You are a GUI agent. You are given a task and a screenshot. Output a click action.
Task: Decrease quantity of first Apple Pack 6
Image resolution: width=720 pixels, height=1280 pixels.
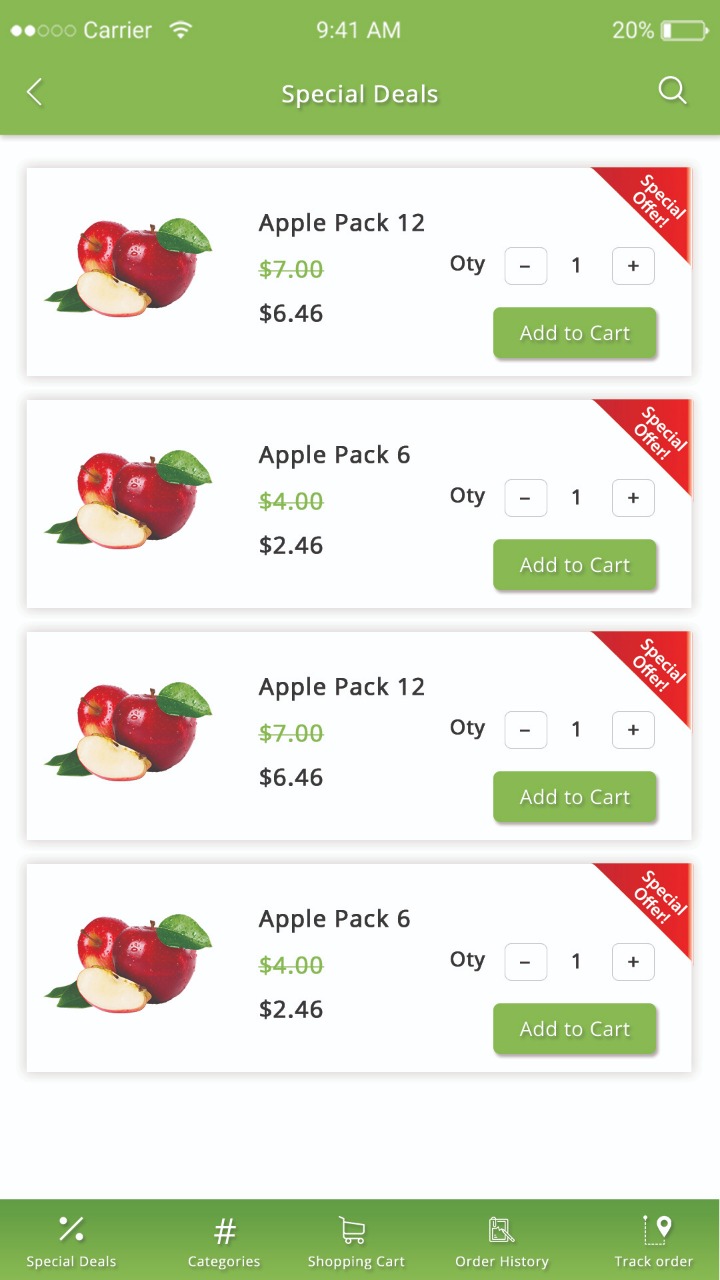pos(526,498)
